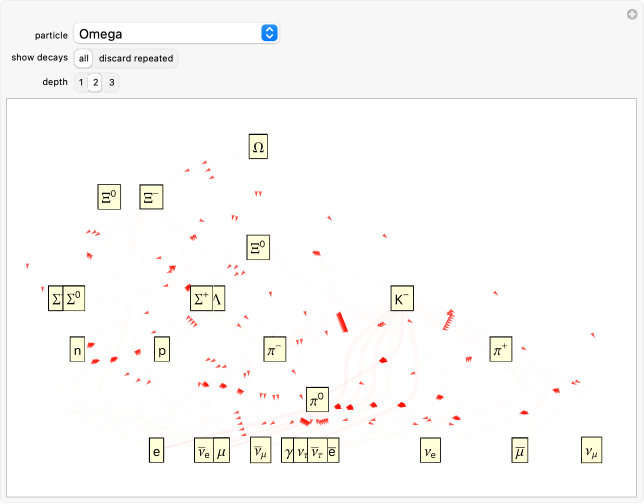
Task: Click the Ω particle node at top
Action: click(x=258, y=147)
